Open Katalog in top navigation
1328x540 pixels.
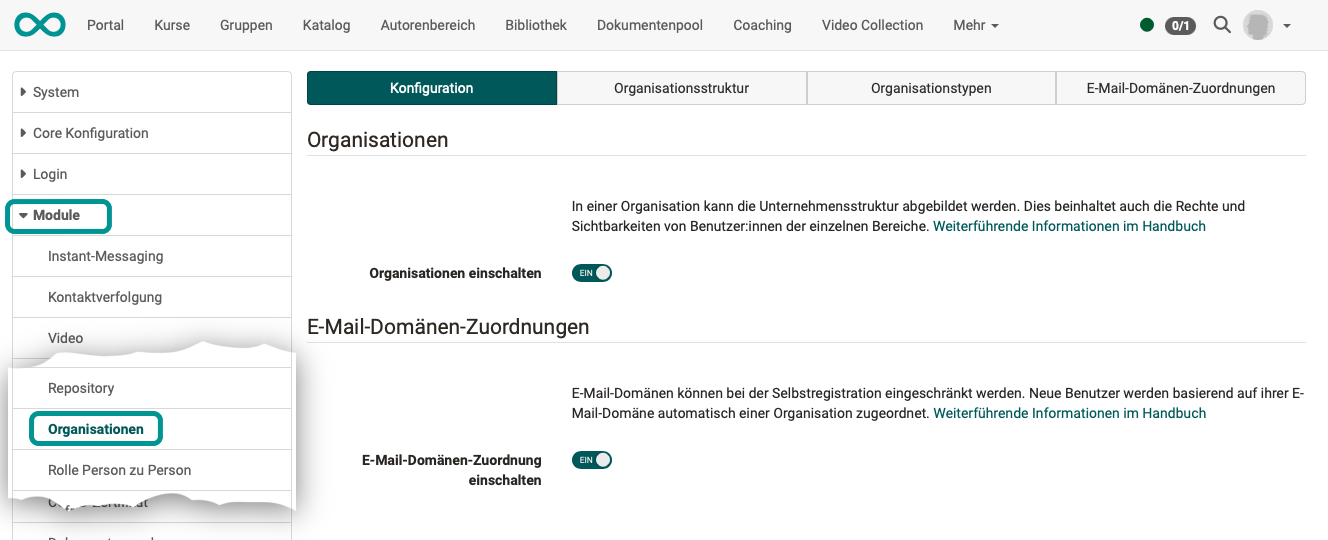326,25
